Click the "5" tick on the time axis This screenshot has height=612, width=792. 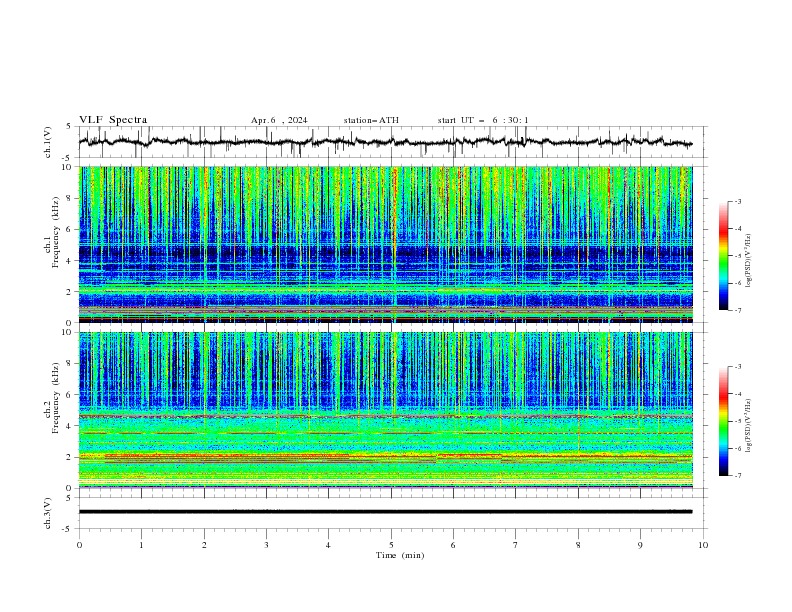(x=391, y=545)
